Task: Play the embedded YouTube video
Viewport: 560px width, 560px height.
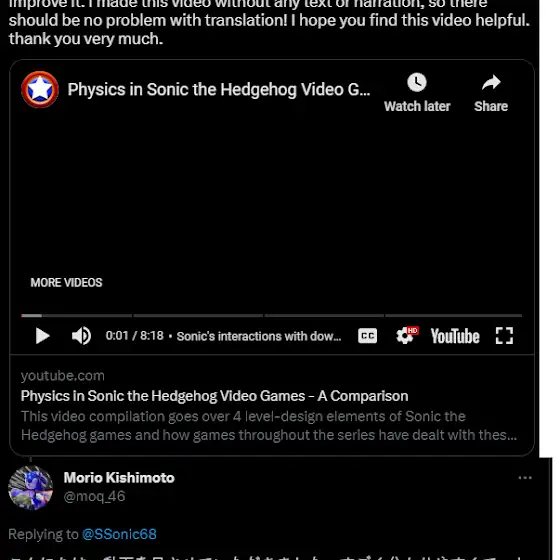Action: pyautogui.click(x=42, y=336)
